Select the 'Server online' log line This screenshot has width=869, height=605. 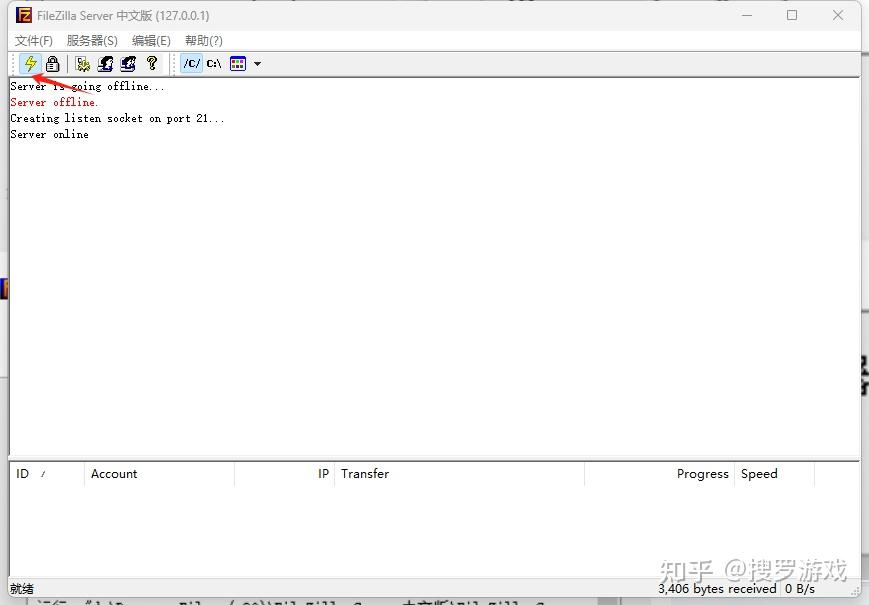pyautogui.click(x=49, y=135)
